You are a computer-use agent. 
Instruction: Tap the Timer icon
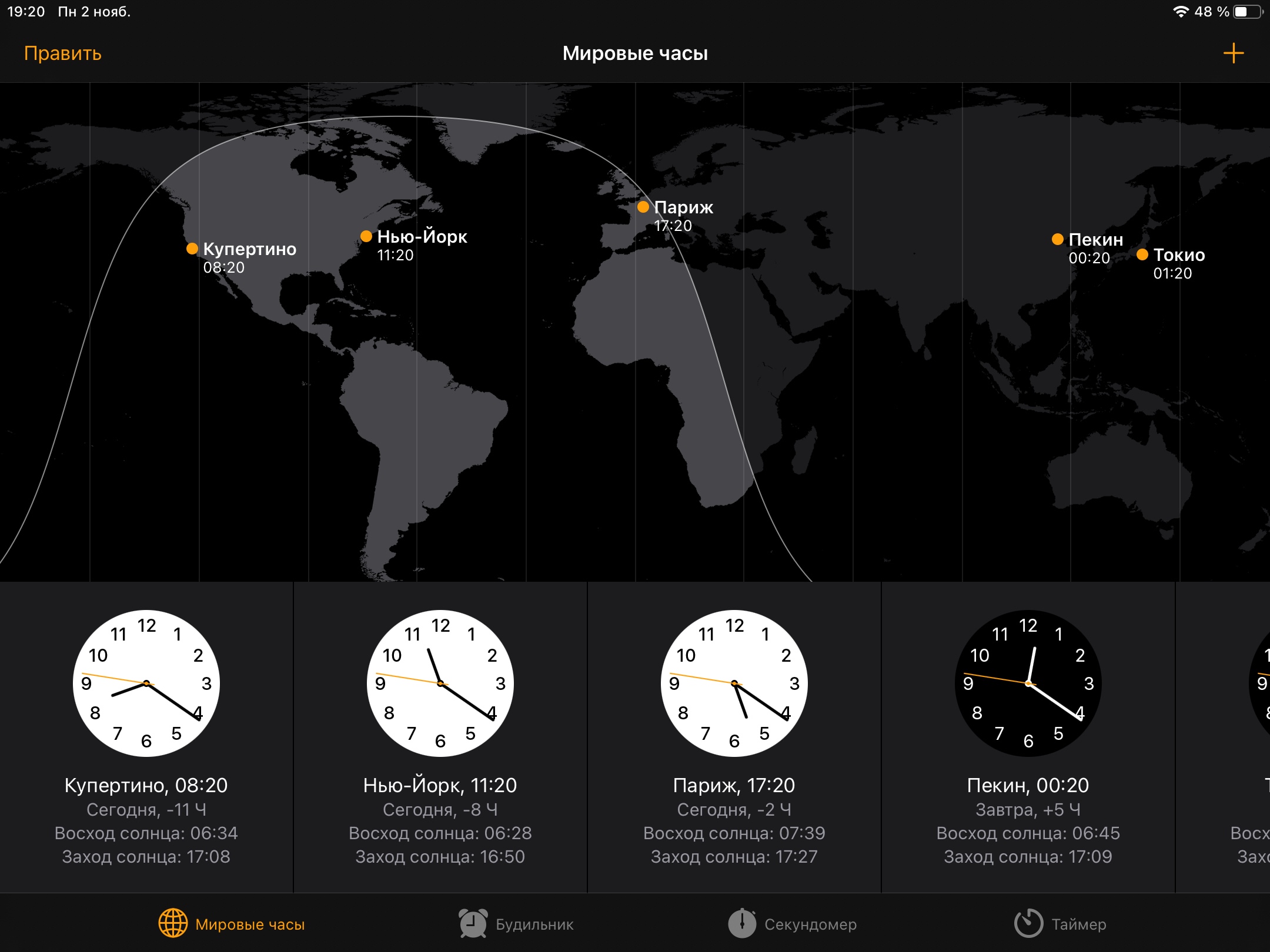click(x=1028, y=923)
